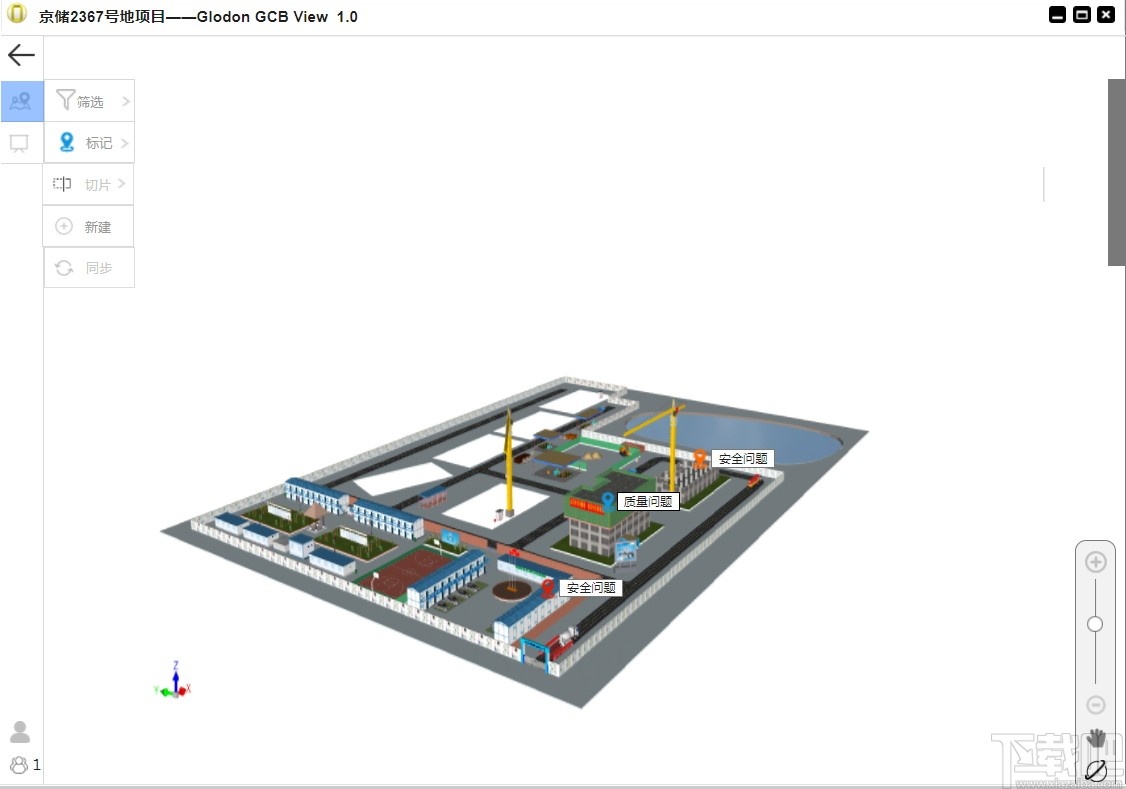
Task: Open the 安全问题 label near the pond
Action: tap(743, 459)
